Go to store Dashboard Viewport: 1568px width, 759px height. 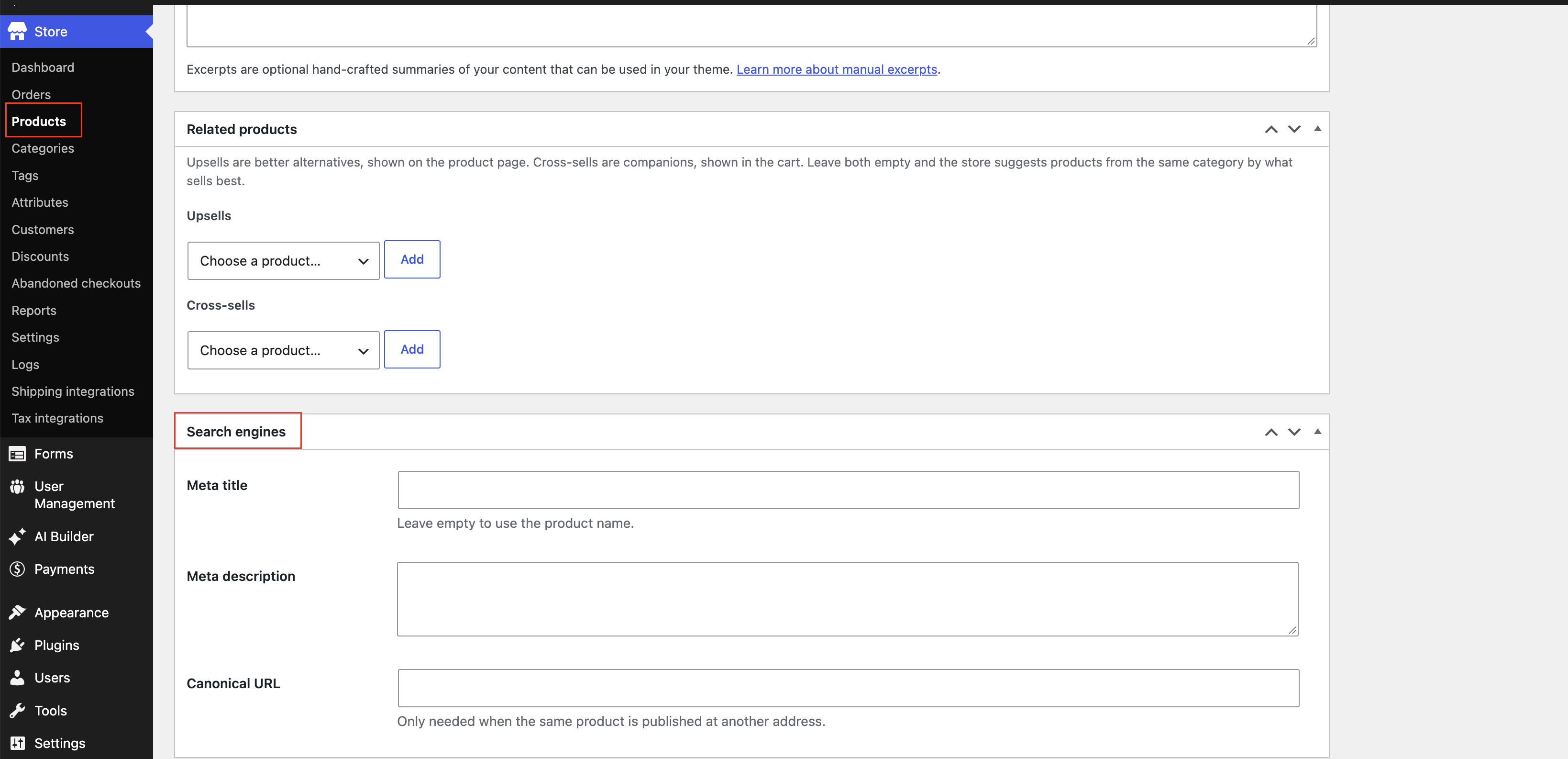tap(43, 67)
